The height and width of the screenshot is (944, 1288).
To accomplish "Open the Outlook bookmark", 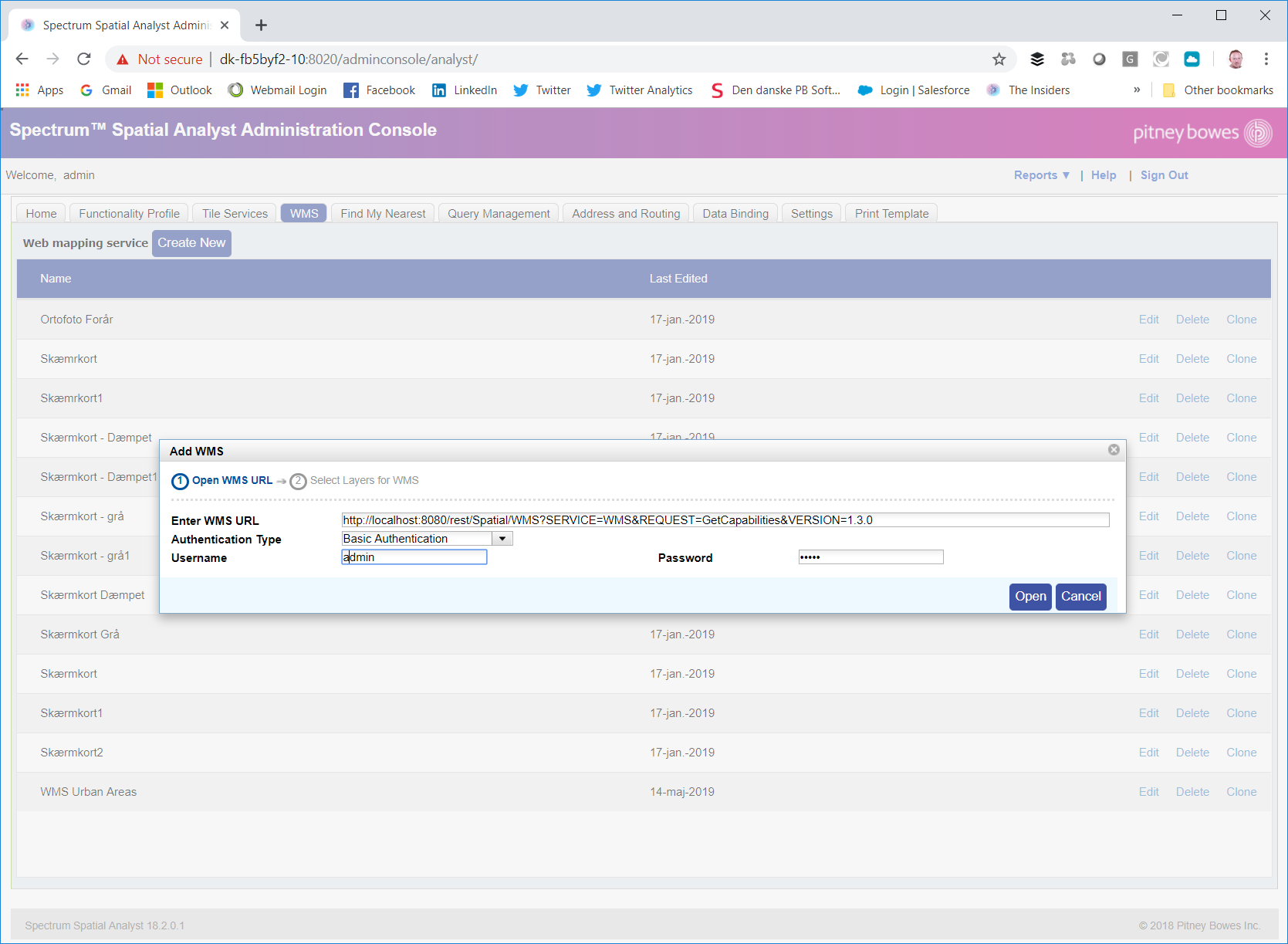I will 180,90.
